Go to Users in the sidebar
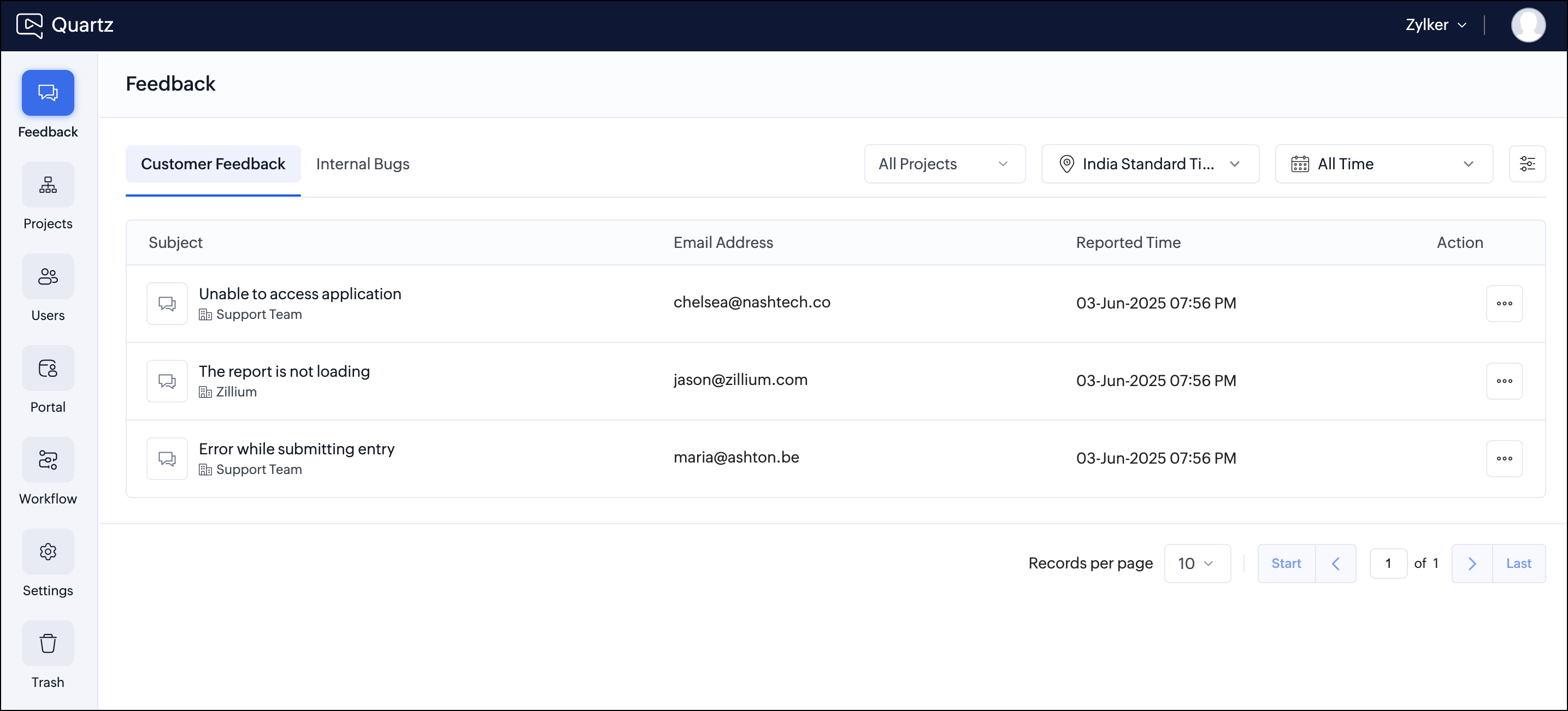 [48, 277]
